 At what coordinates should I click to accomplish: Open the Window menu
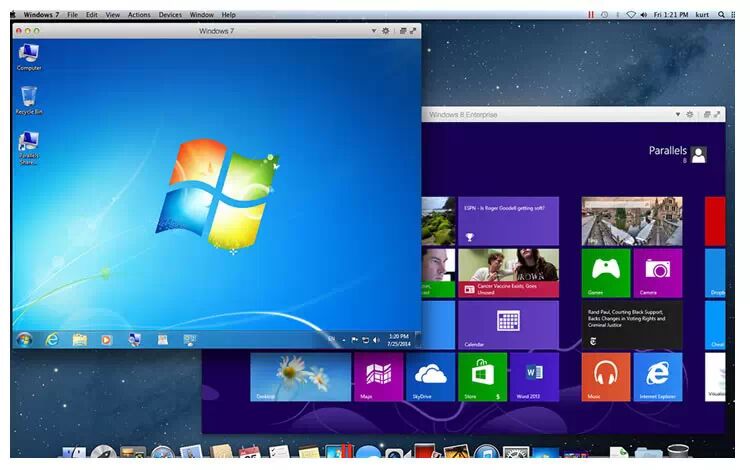pyautogui.click(x=201, y=15)
